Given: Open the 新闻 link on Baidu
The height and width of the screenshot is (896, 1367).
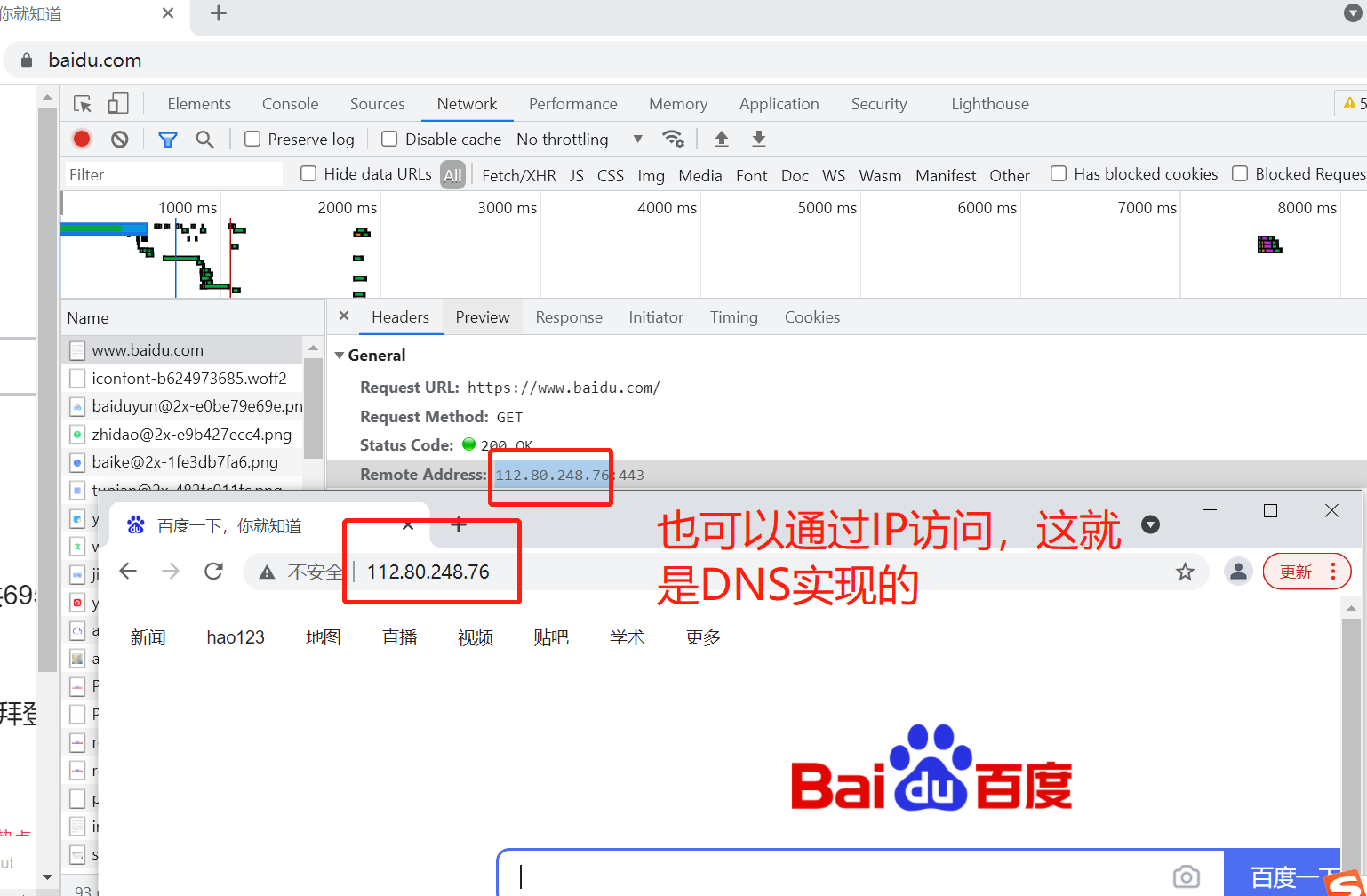Looking at the screenshot, I should pos(148,637).
